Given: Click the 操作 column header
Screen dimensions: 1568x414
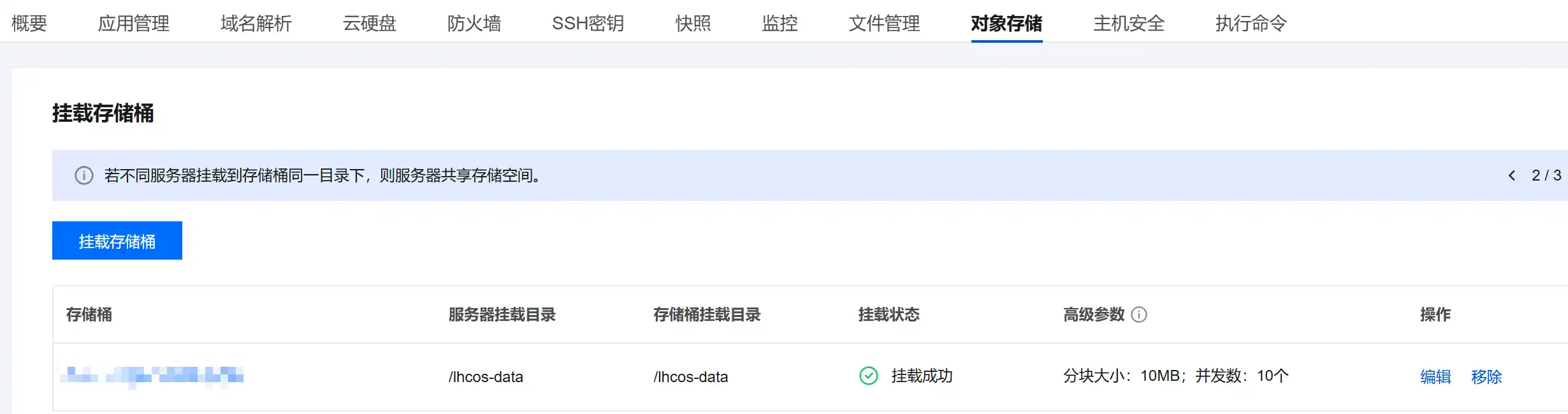Looking at the screenshot, I should click(1435, 314).
